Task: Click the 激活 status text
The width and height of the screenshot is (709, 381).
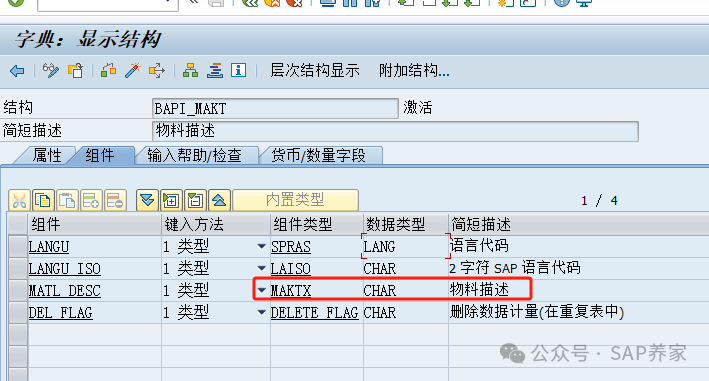Action: click(418, 108)
